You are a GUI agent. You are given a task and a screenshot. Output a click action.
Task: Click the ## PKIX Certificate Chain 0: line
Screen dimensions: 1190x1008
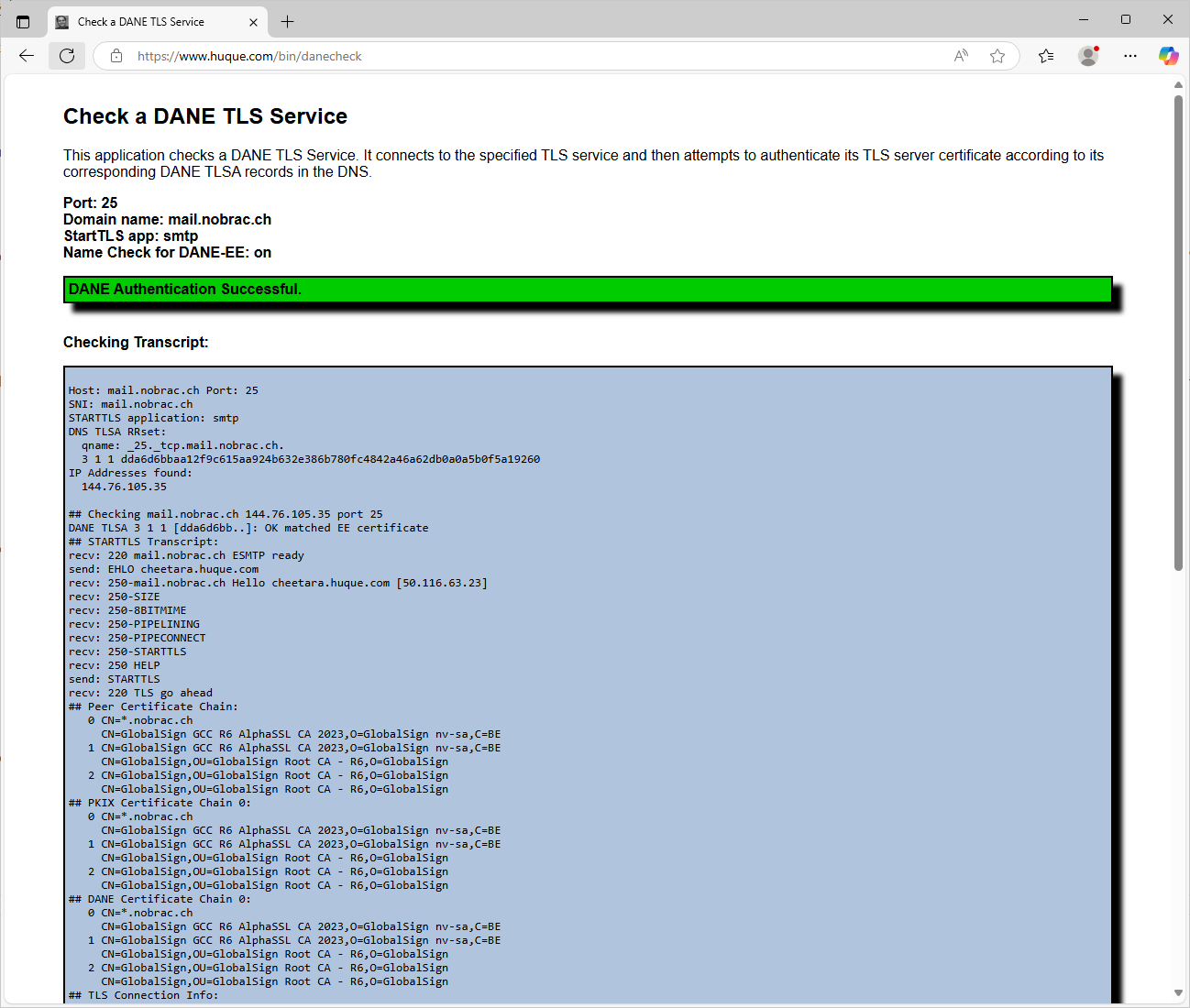[160, 803]
